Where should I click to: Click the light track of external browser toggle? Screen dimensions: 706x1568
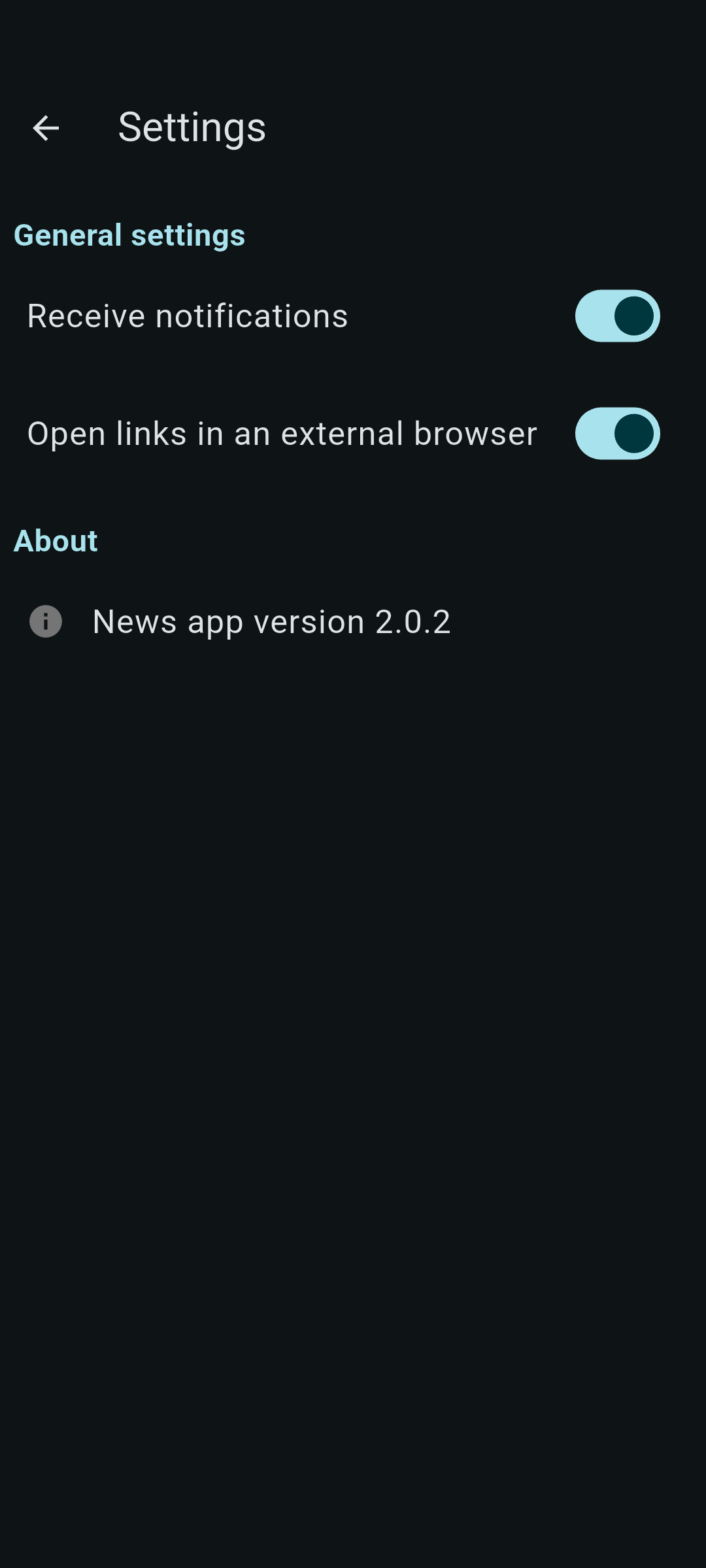[594, 434]
